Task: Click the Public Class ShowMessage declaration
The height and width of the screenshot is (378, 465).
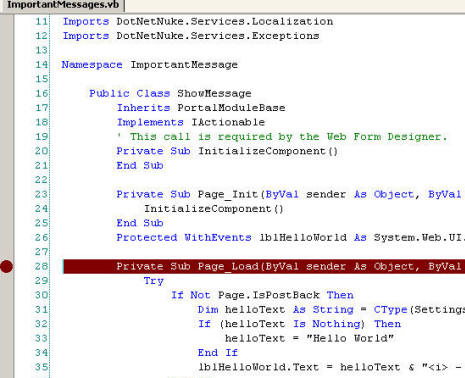Action: pyautogui.click(x=170, y=93)
